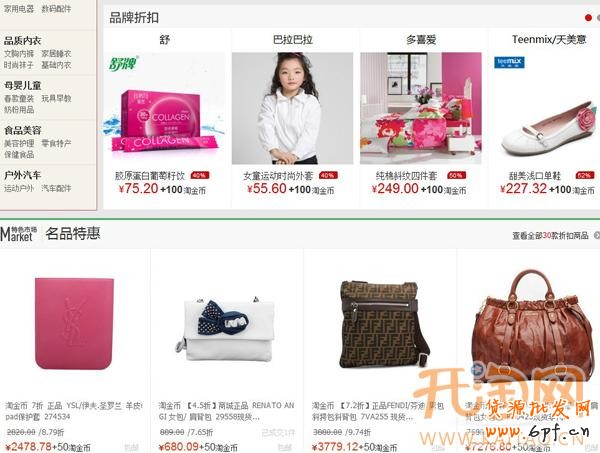
Task: Open the 文胸内裤 sidebar category
Action: [19, 54]
